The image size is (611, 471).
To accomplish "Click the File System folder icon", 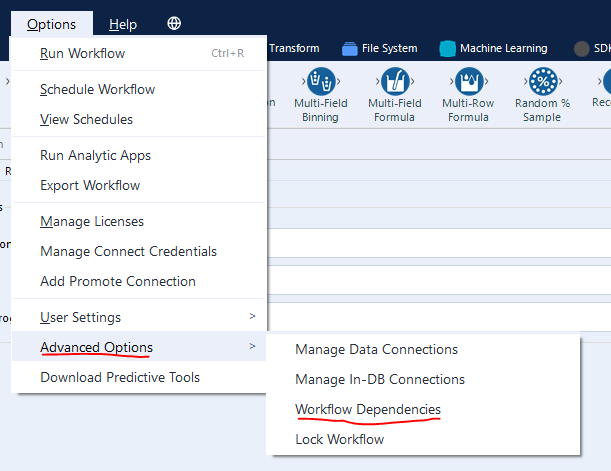I will pos(349,48).
